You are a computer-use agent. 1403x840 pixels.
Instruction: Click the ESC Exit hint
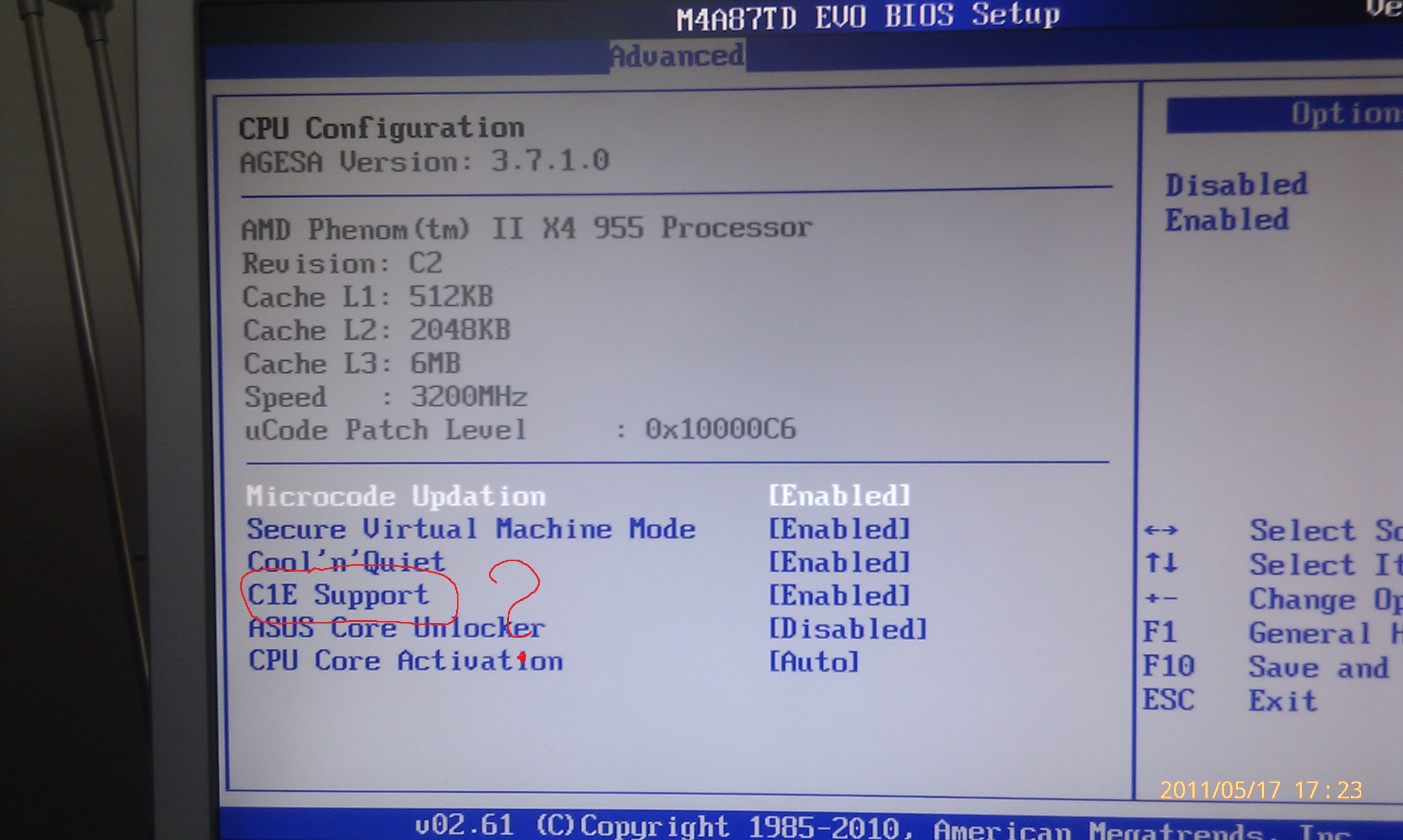tap(1229, 701)
